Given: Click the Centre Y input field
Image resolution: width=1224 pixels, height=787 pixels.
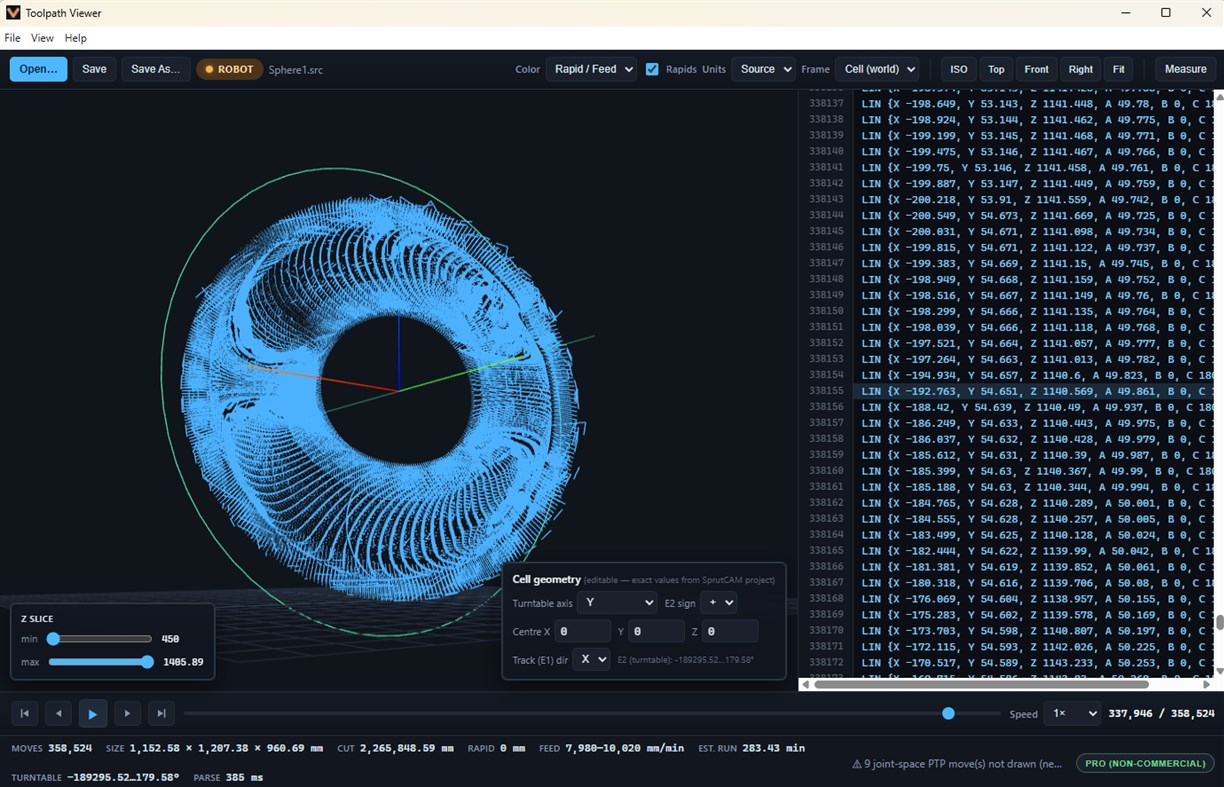Looking at the screenshot, I should 656,631.
